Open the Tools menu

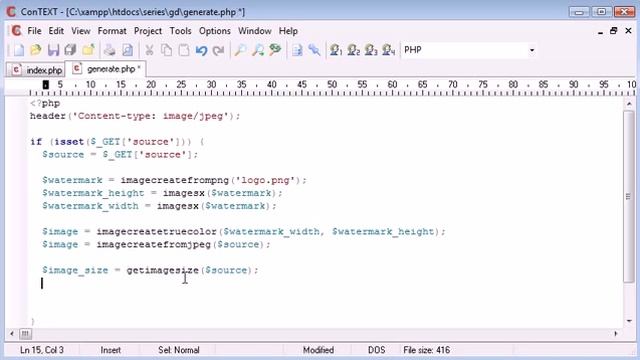pyautogui.click(x=180, y=31)
